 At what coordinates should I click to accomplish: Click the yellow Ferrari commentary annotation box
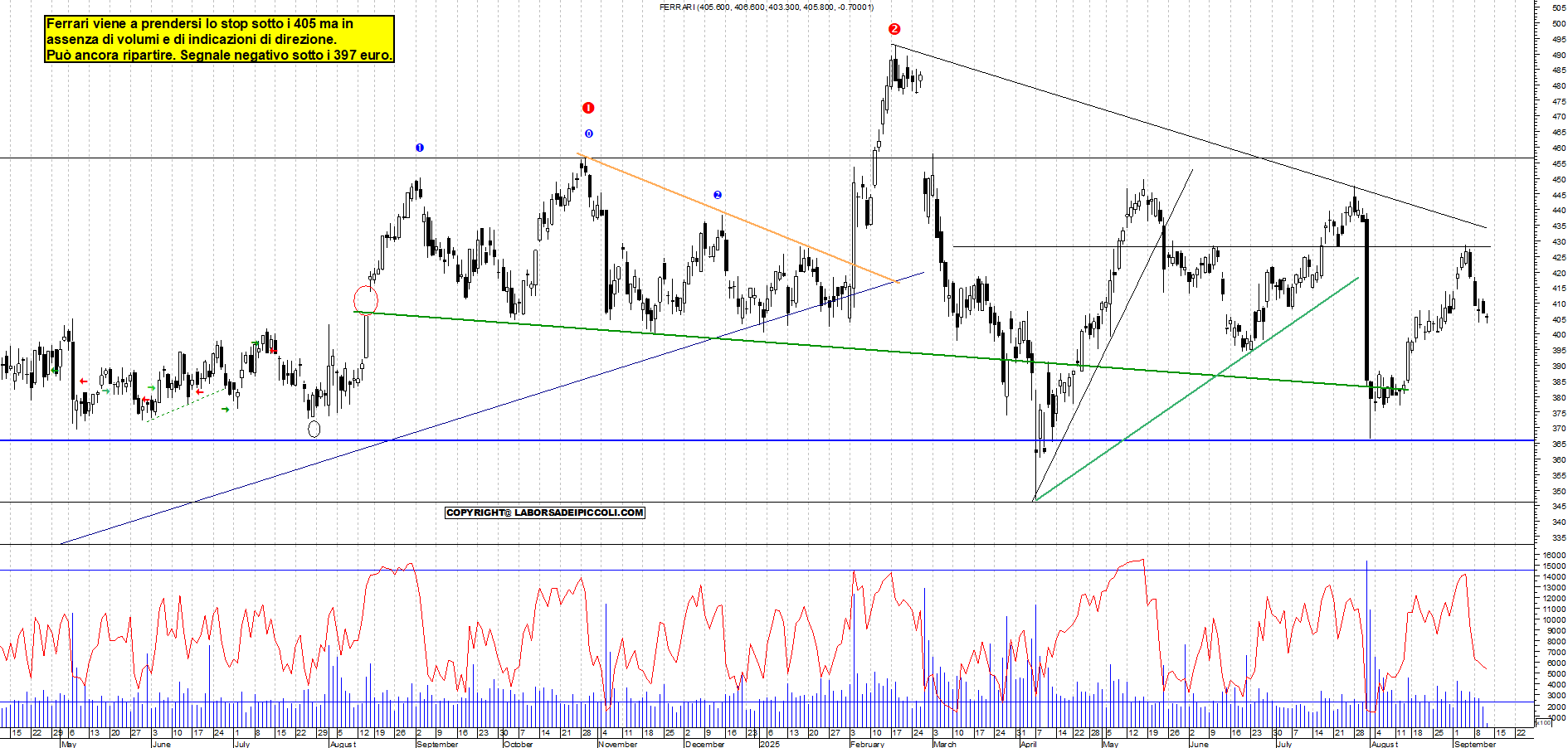(219, 39)
